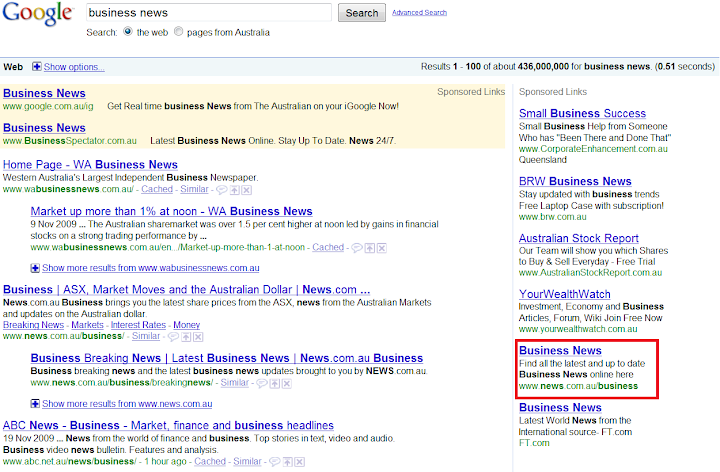Screen dimensions: 720x472
Task: Open 'Business Breaking News | Latest Business News' result
Action: click(x=227, y=358)
